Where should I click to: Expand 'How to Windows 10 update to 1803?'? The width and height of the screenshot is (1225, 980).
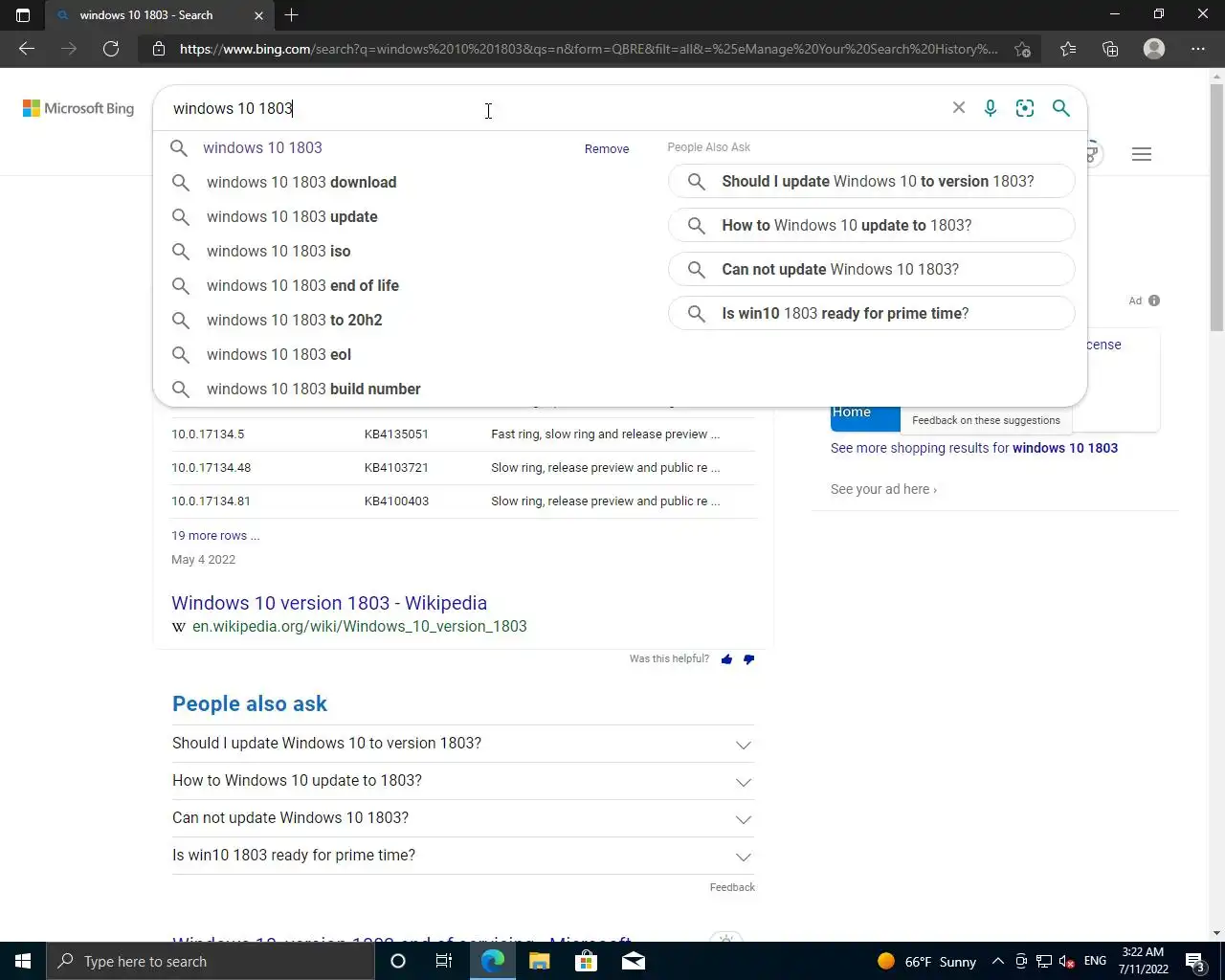pos(463,781)
